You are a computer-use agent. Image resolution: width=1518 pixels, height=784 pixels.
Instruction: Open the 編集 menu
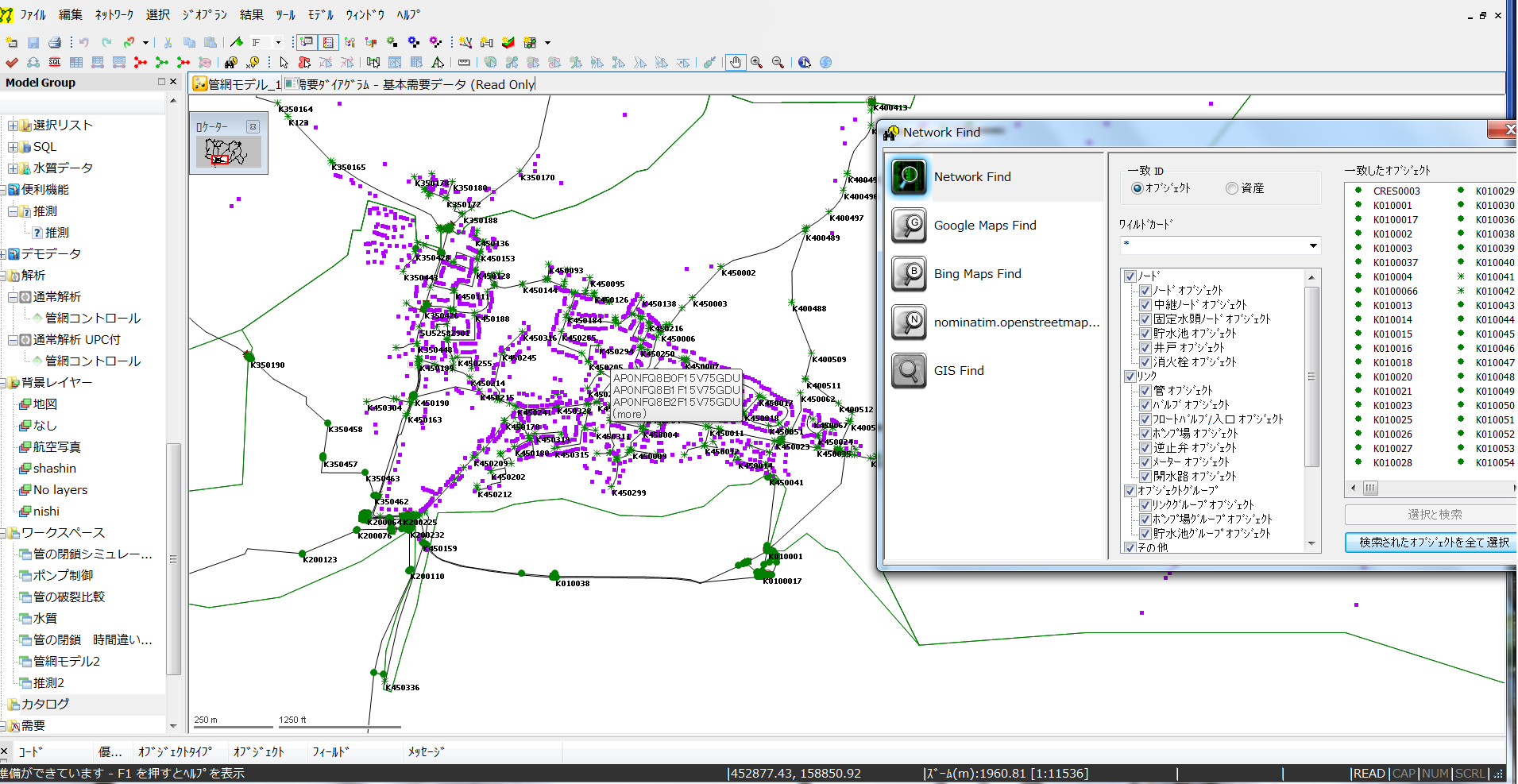[x=71, y=14]
